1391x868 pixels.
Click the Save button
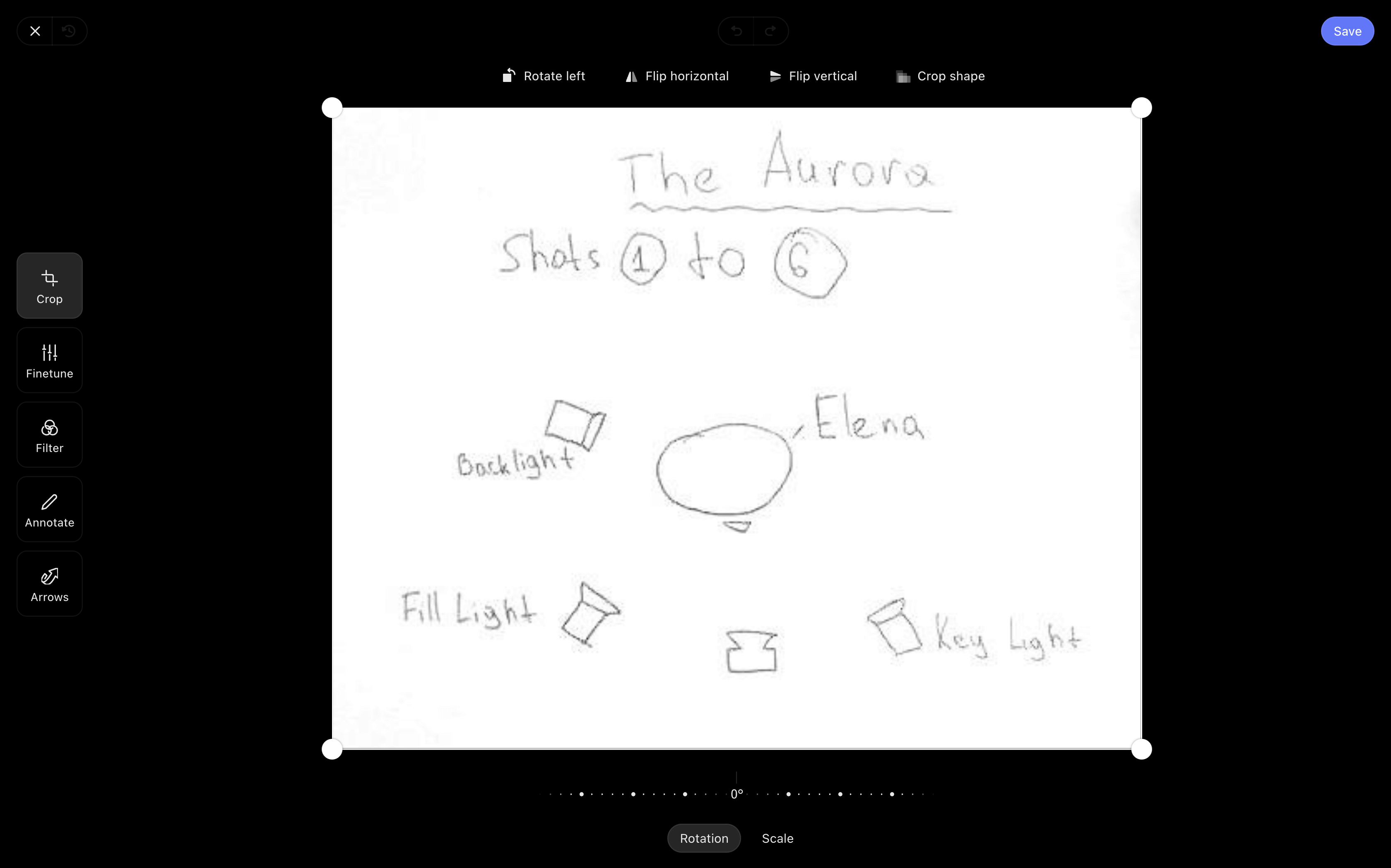tap(1347, 30)
